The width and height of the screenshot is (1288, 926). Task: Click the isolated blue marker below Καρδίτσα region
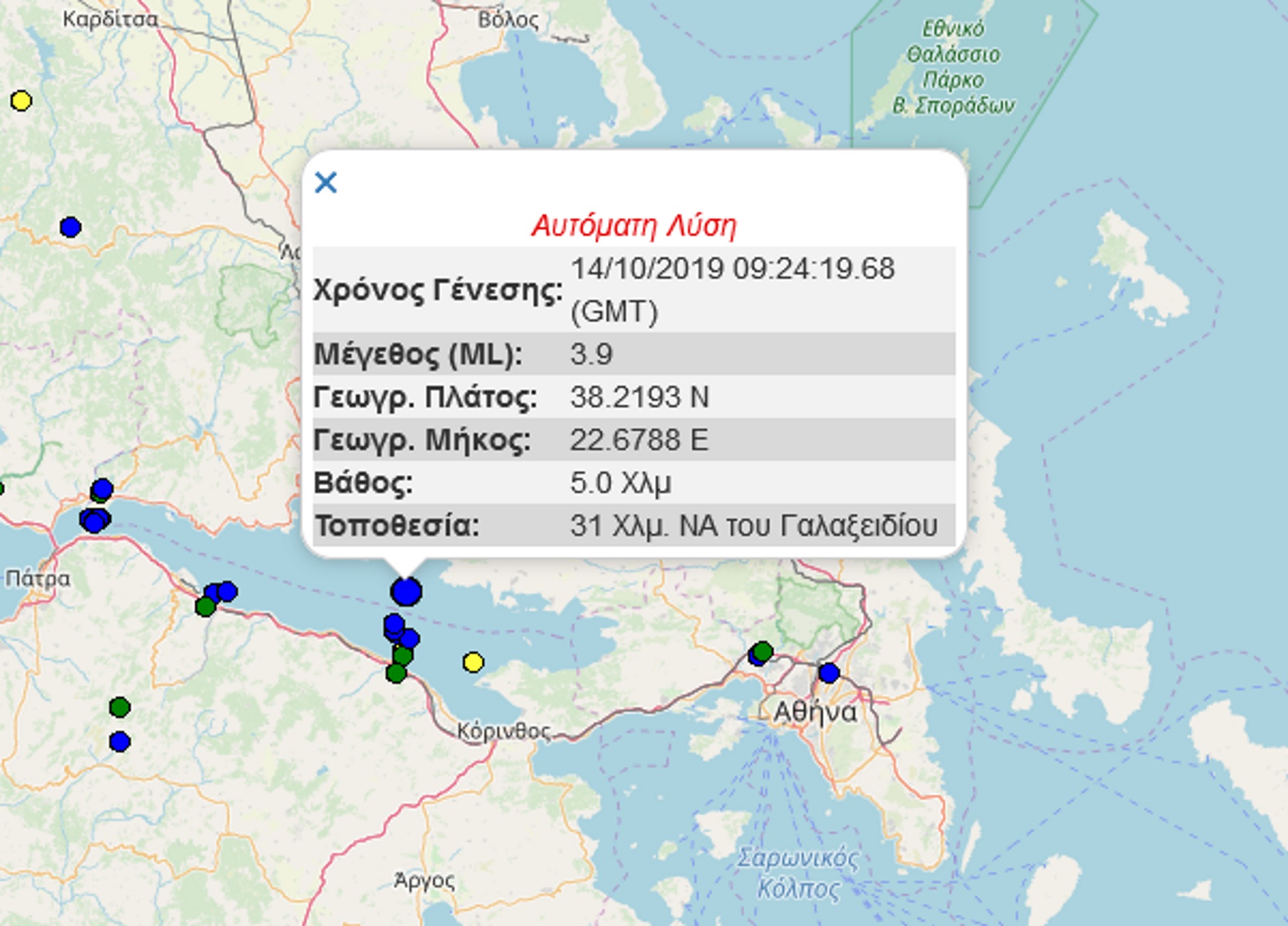(x=70, y=227)
